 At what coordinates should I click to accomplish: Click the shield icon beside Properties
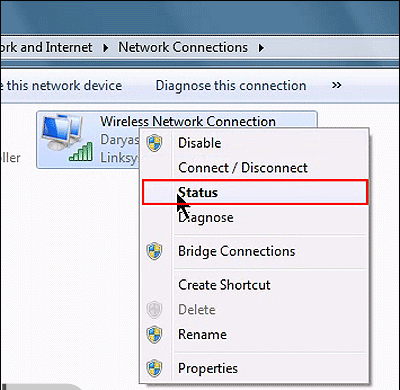154,368
